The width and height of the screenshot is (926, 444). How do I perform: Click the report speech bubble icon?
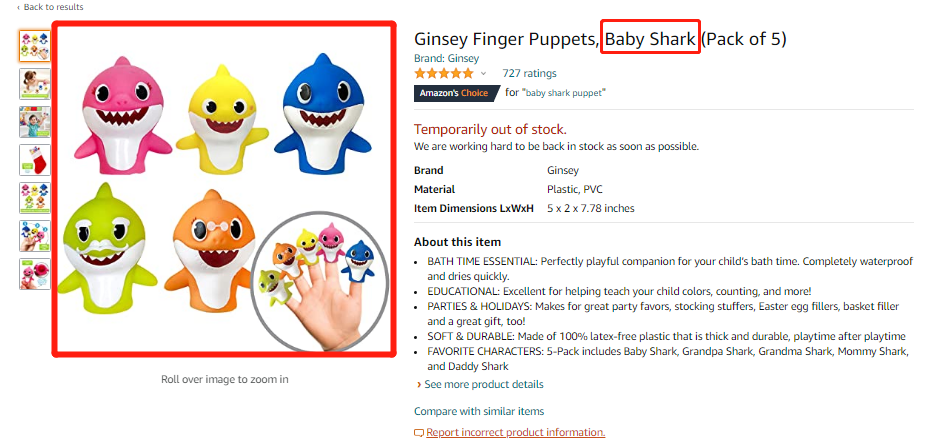coord(419,433)
